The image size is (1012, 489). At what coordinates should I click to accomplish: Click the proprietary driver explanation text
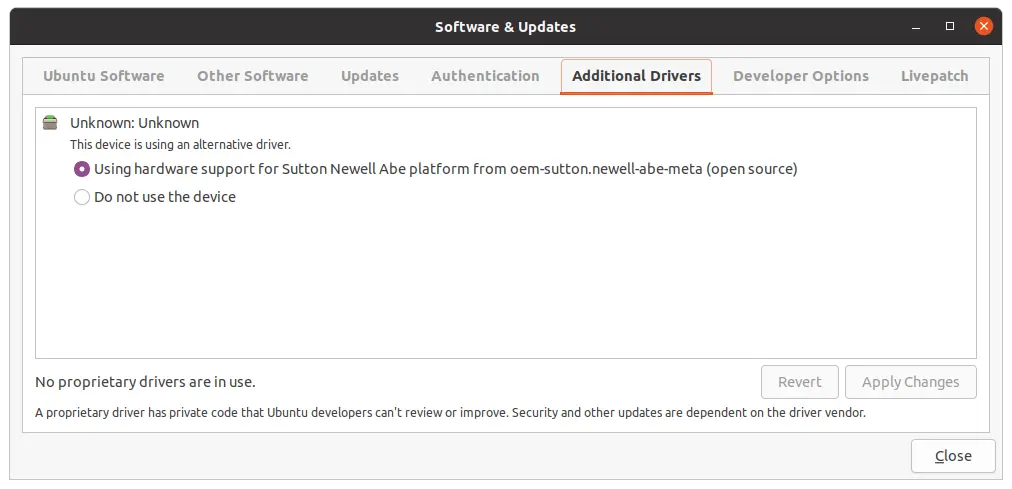pos(450,412)
